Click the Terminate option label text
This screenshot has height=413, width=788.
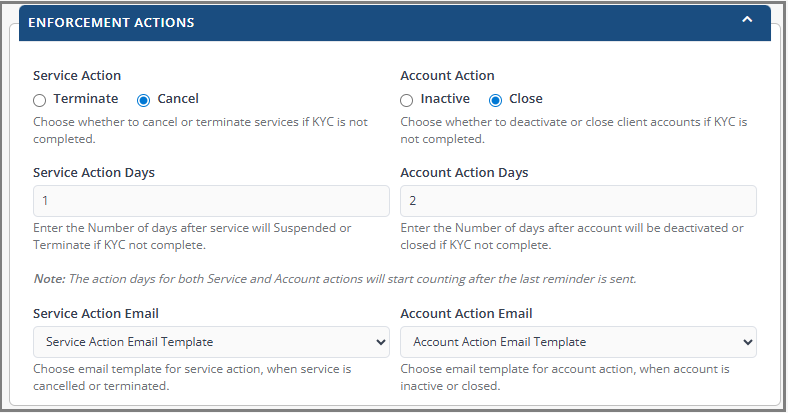click(x=86, y=99)
